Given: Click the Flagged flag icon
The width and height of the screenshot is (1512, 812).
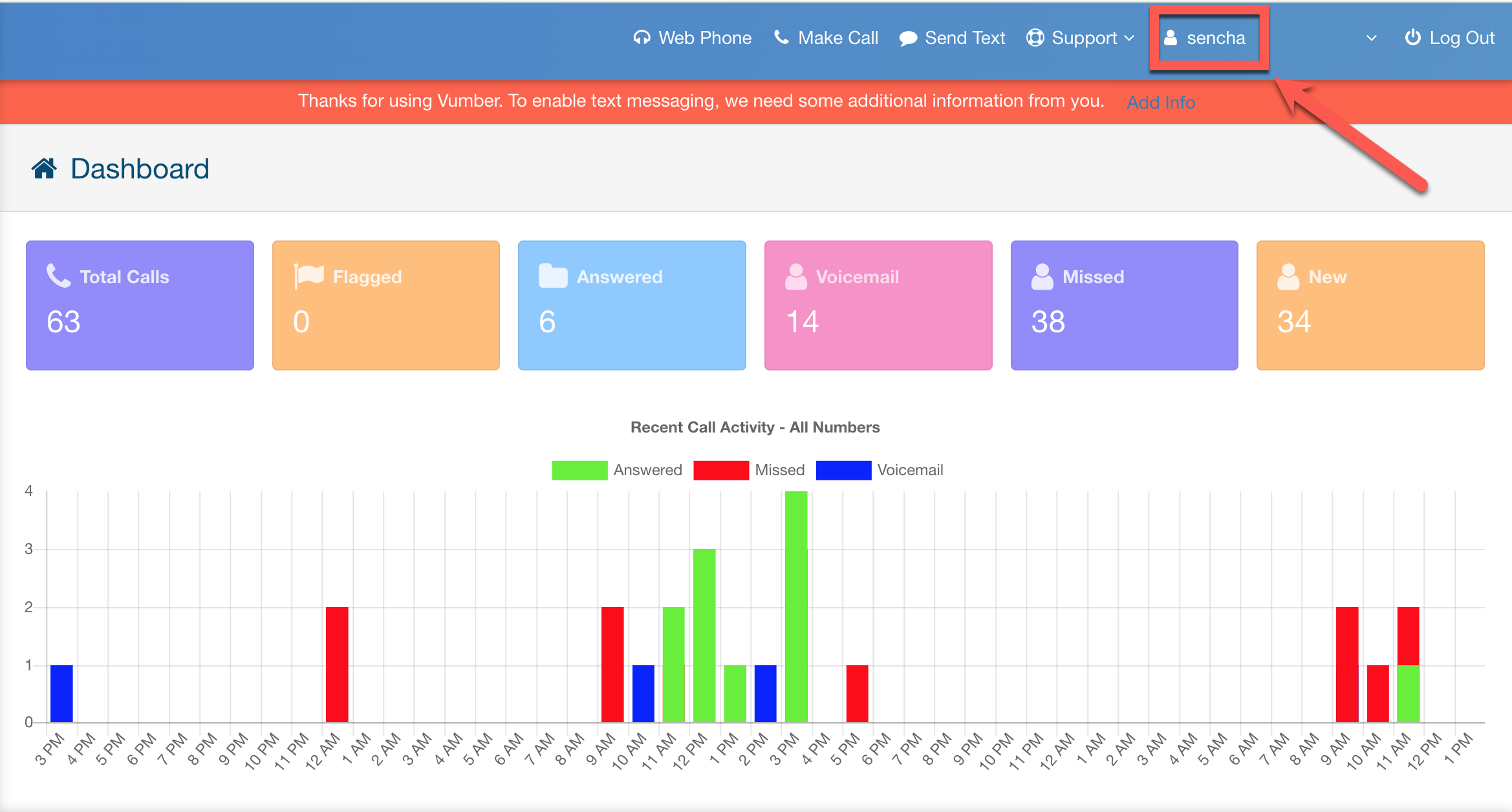Looking at the screenshot, I should [308, 275].
